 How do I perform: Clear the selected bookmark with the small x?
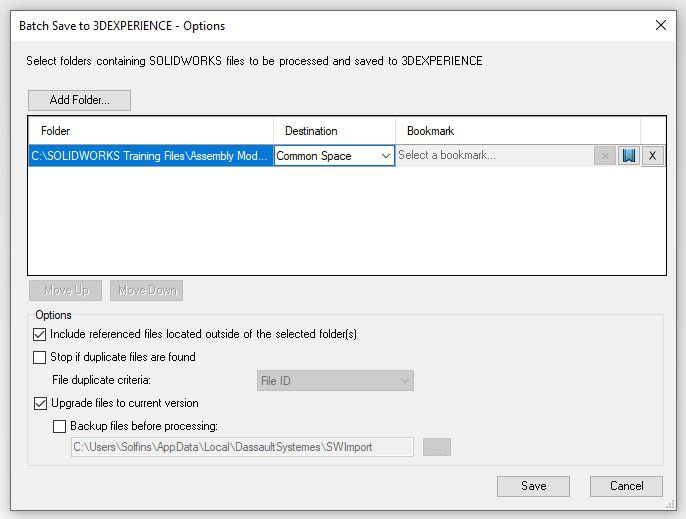pyautogui.click(x=605, y=156)
